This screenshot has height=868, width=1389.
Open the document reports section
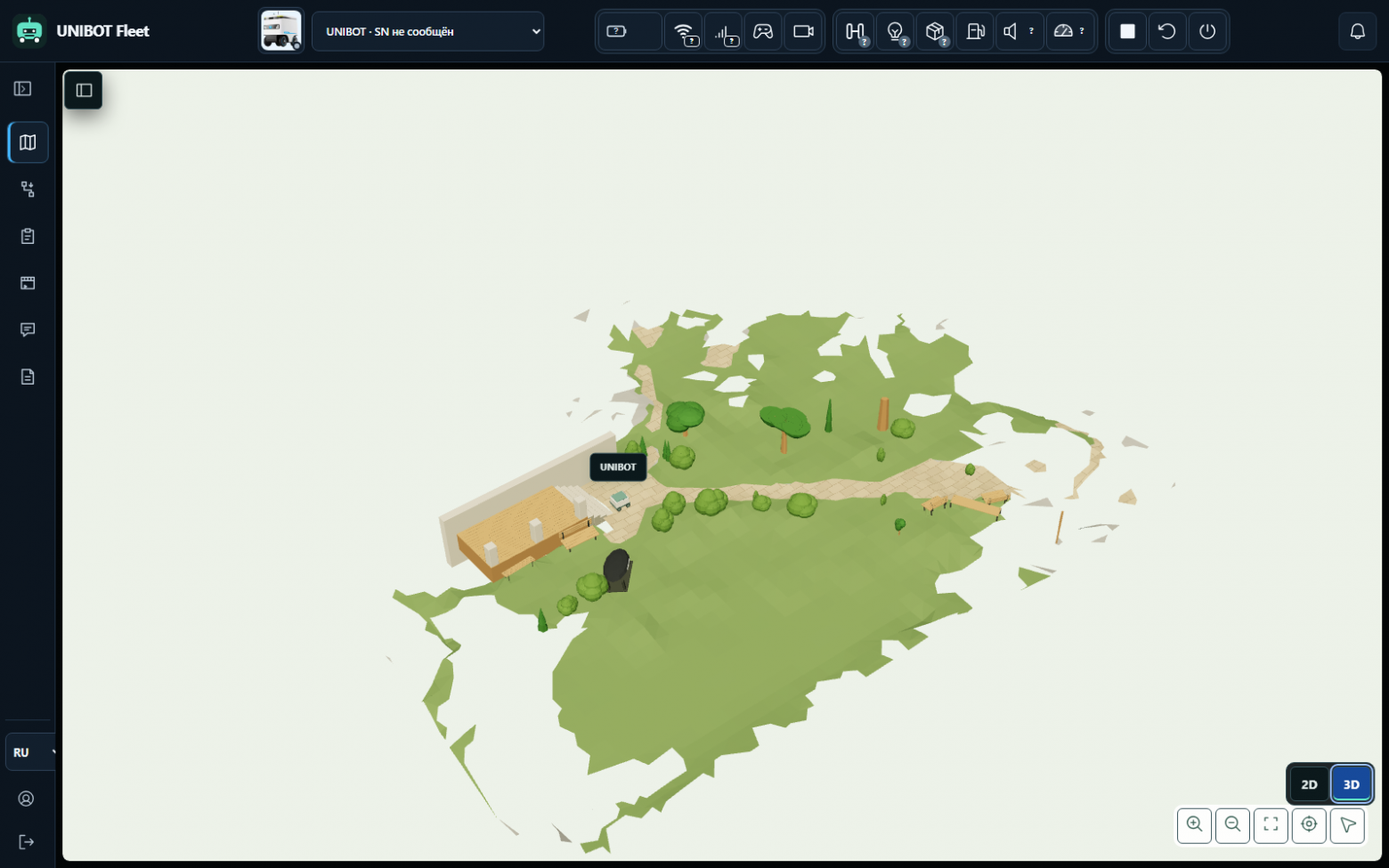(28, 377)
